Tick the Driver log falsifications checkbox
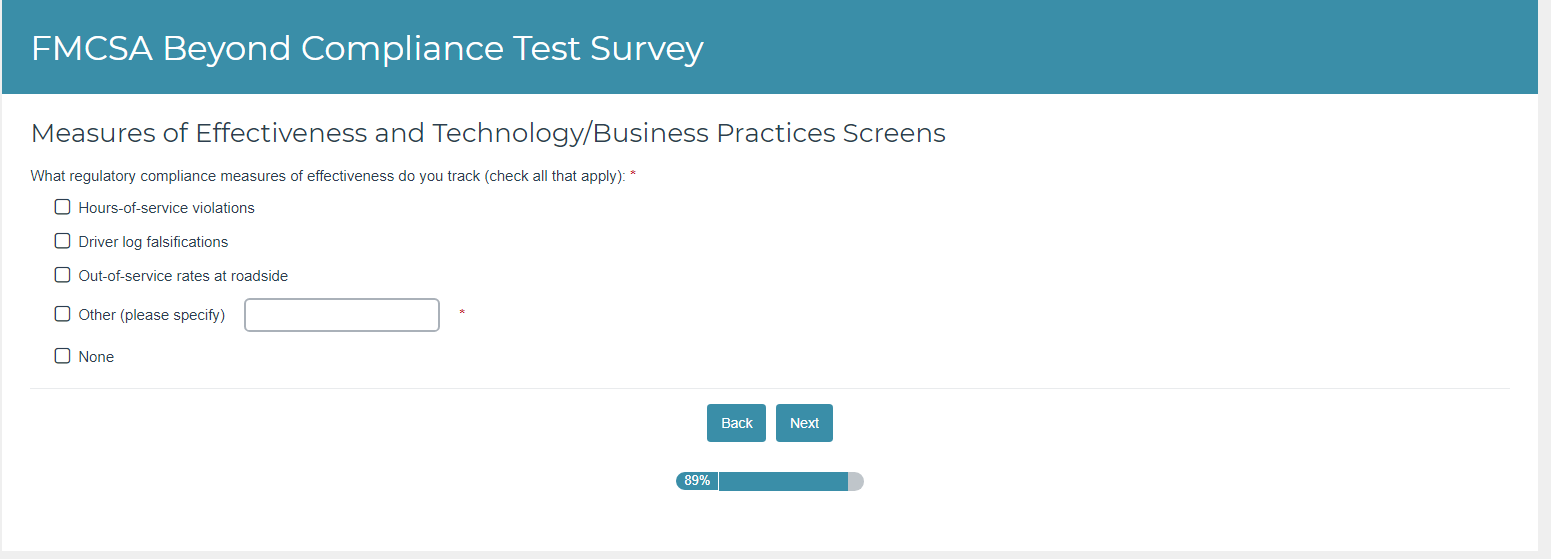The image size is (1551, 559). (x=62, y=241)
